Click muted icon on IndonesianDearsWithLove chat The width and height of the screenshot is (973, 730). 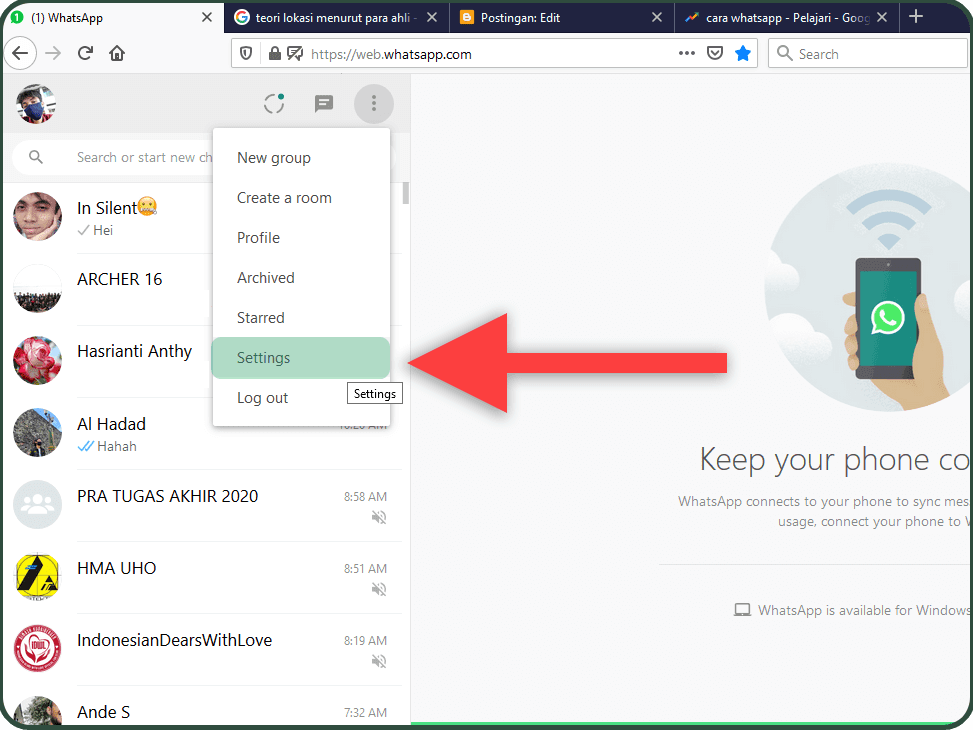click(x=379, y=661)
